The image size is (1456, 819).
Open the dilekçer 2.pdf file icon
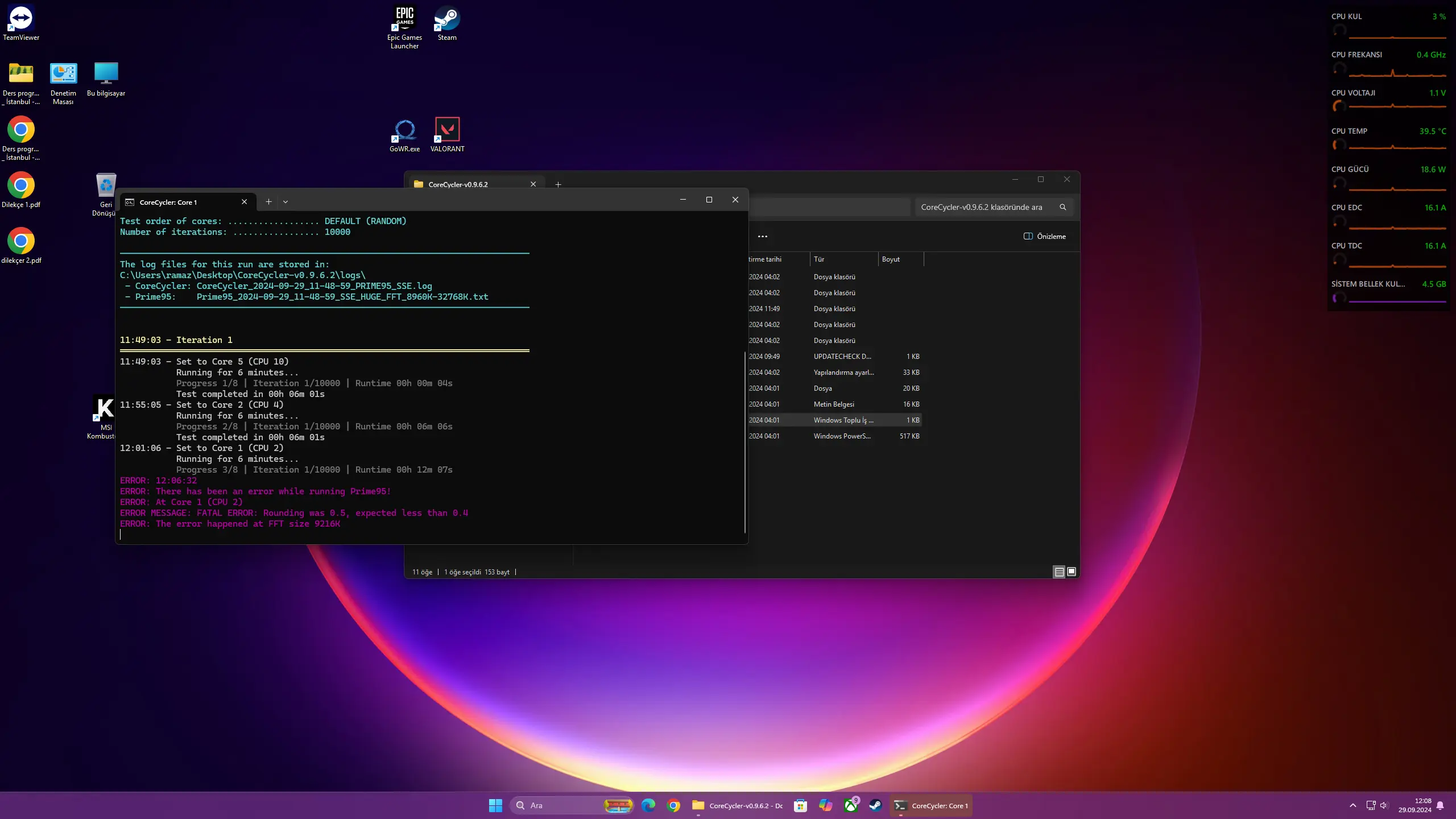point(21,246)
